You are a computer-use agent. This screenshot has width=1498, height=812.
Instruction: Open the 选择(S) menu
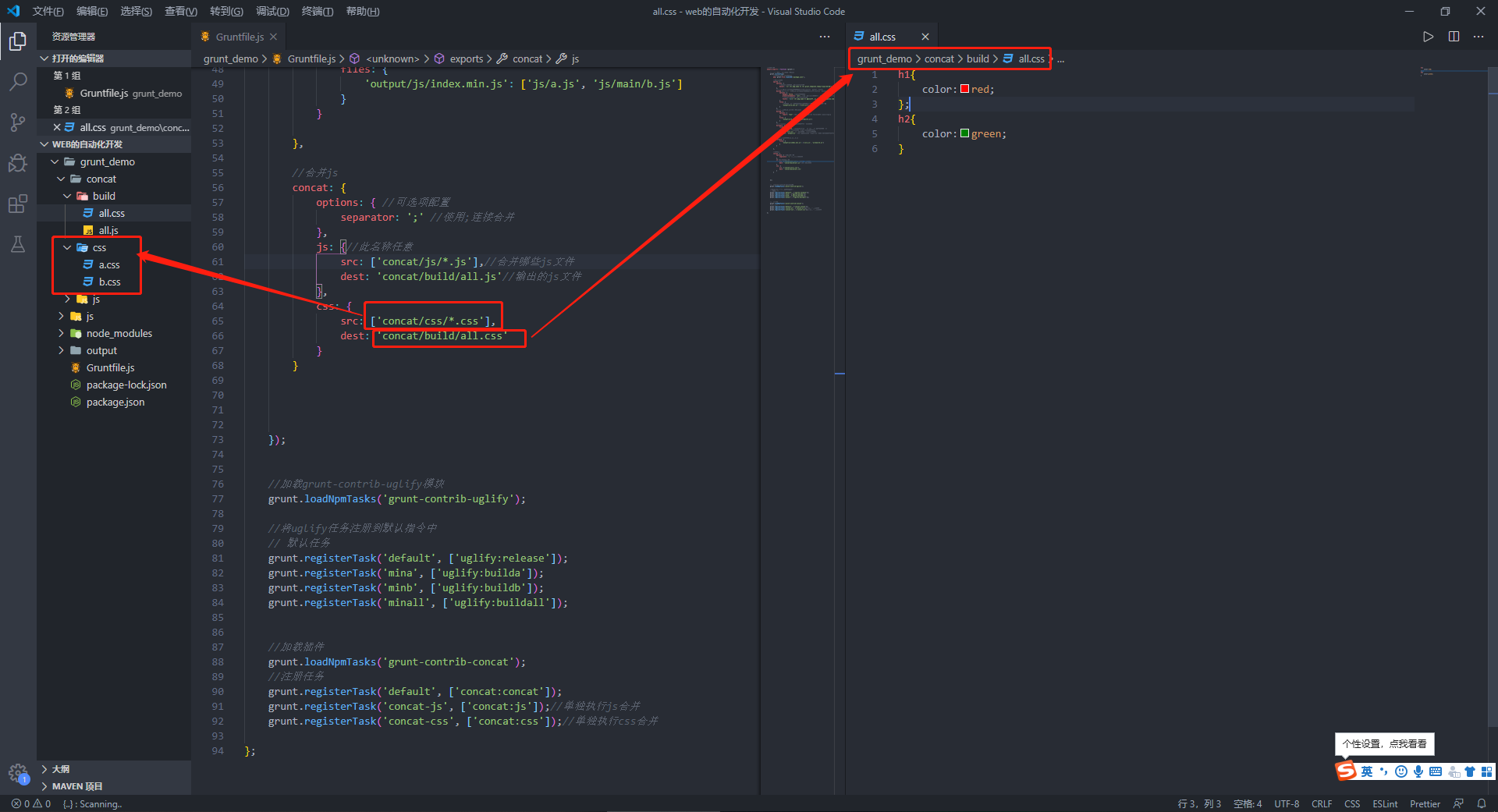click(x=137, y=11)
